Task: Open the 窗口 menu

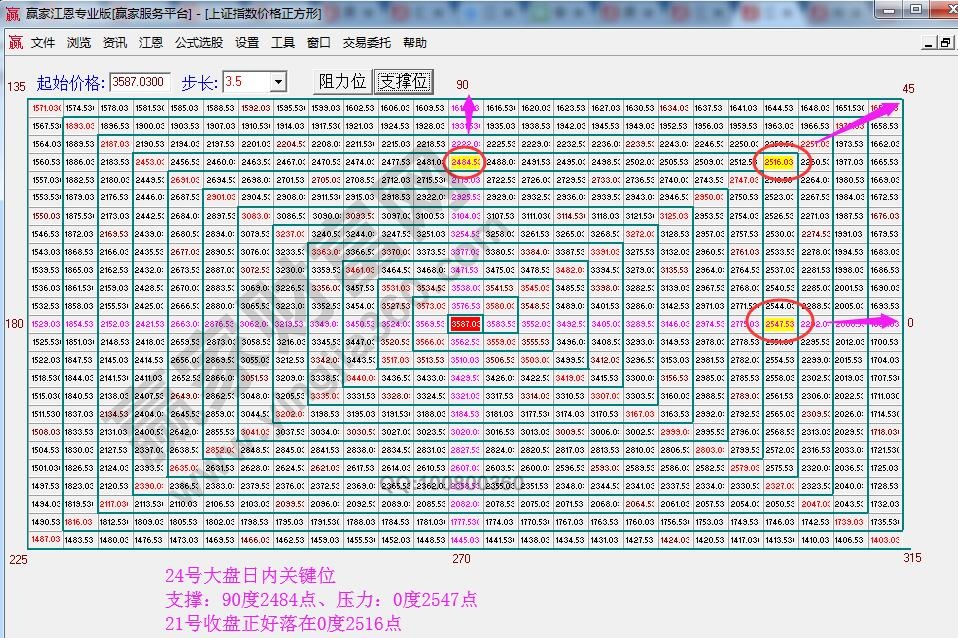Action: point(319,42)
